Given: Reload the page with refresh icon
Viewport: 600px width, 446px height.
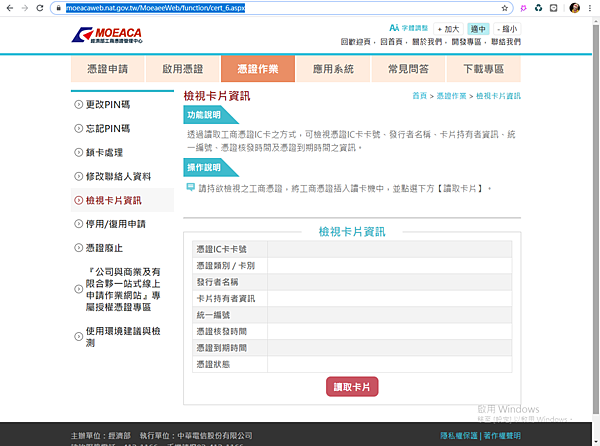Looking at the screenshot, I should click(40, 8).
